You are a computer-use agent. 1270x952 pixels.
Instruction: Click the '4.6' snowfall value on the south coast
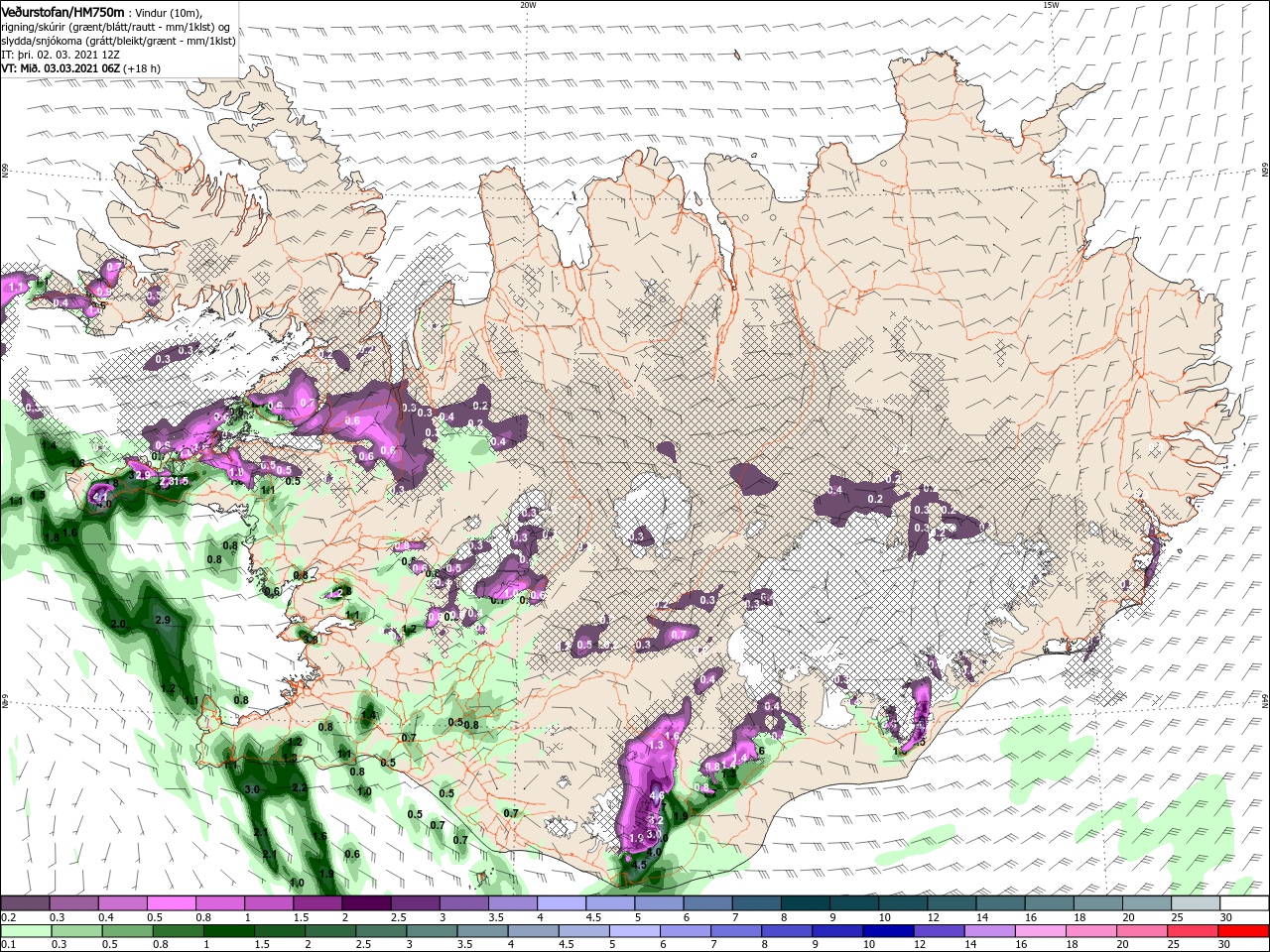coord(656,795)
